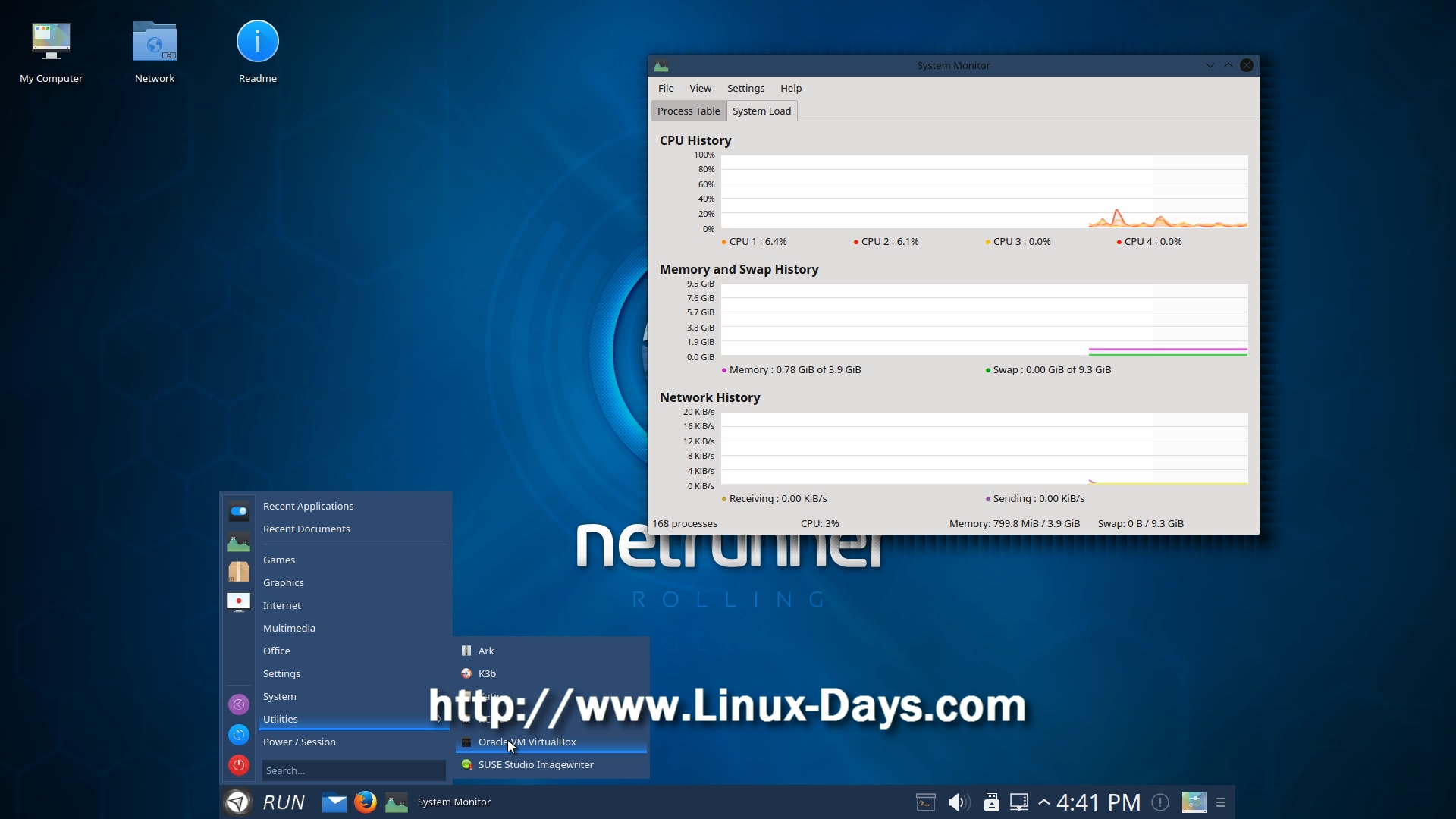Expand the Settings category in the launcher
This screenshot has height=819, width=1456.
(353, 674)
